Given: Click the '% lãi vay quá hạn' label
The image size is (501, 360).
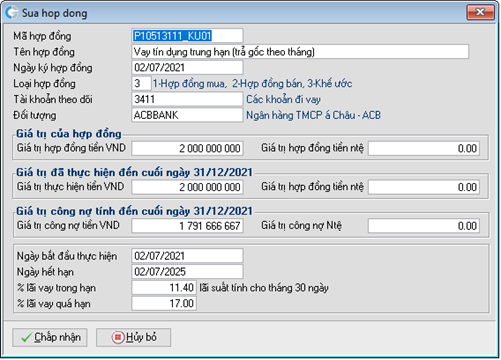Looking at the screenshot, I should pyautogui.click(x=54, y=304).
